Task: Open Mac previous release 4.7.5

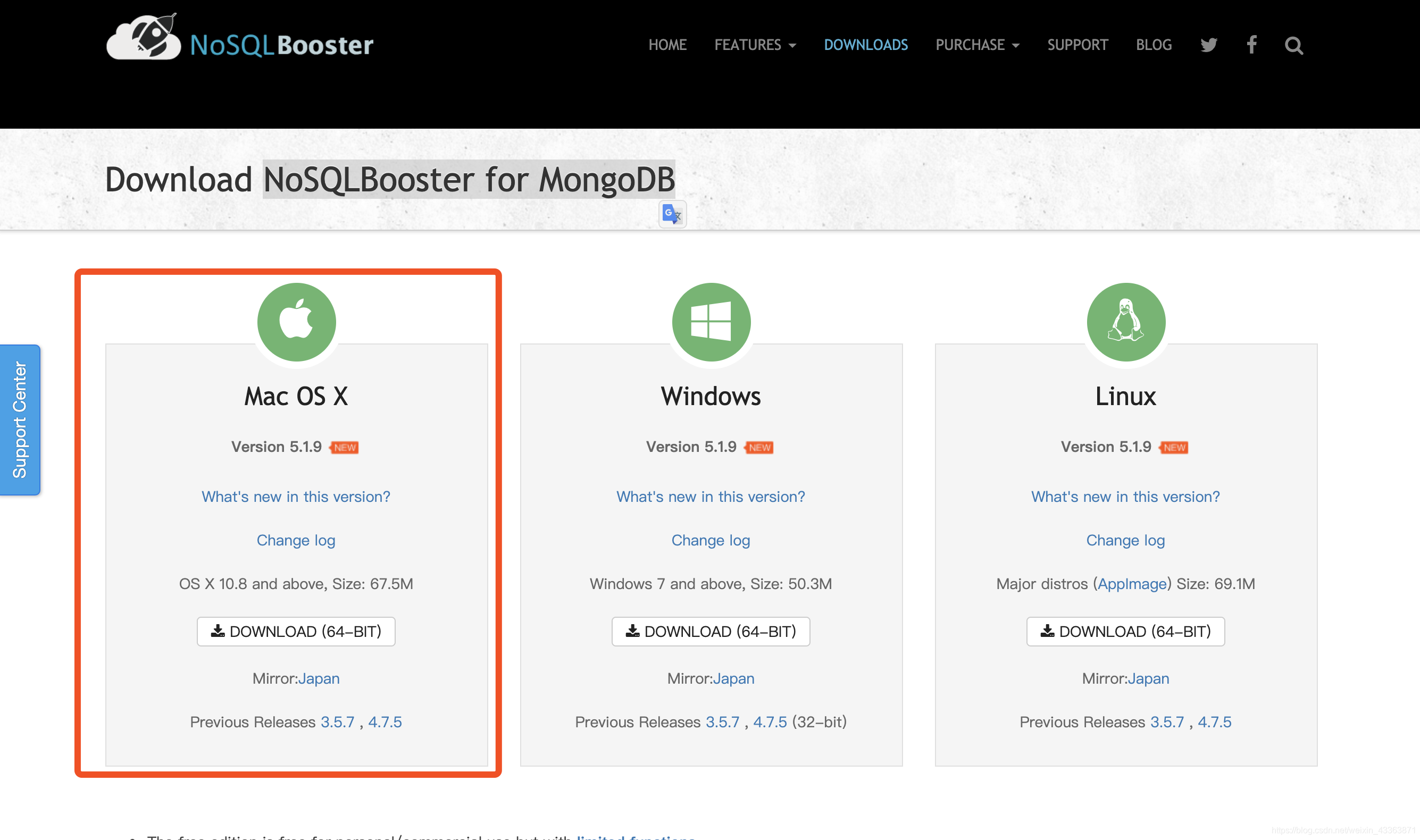Action: (x=385, y=721)
